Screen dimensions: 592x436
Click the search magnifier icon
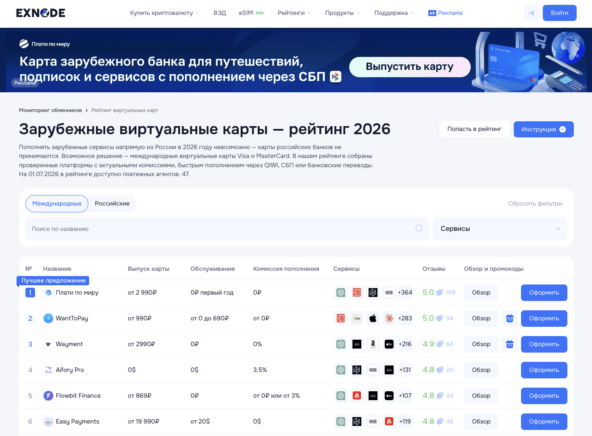point(419,228)
